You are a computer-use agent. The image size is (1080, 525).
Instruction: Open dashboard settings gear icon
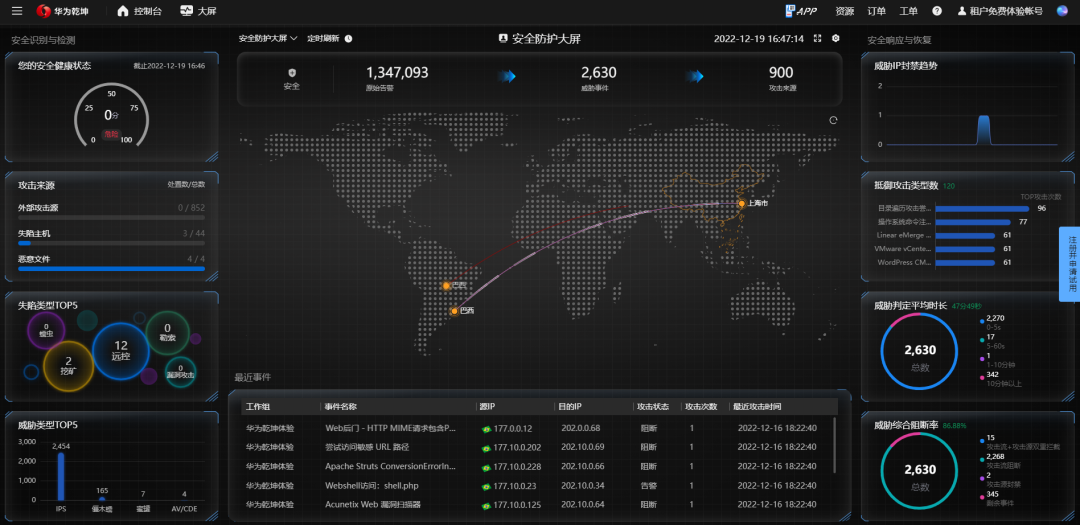click(x=836, y=38)
